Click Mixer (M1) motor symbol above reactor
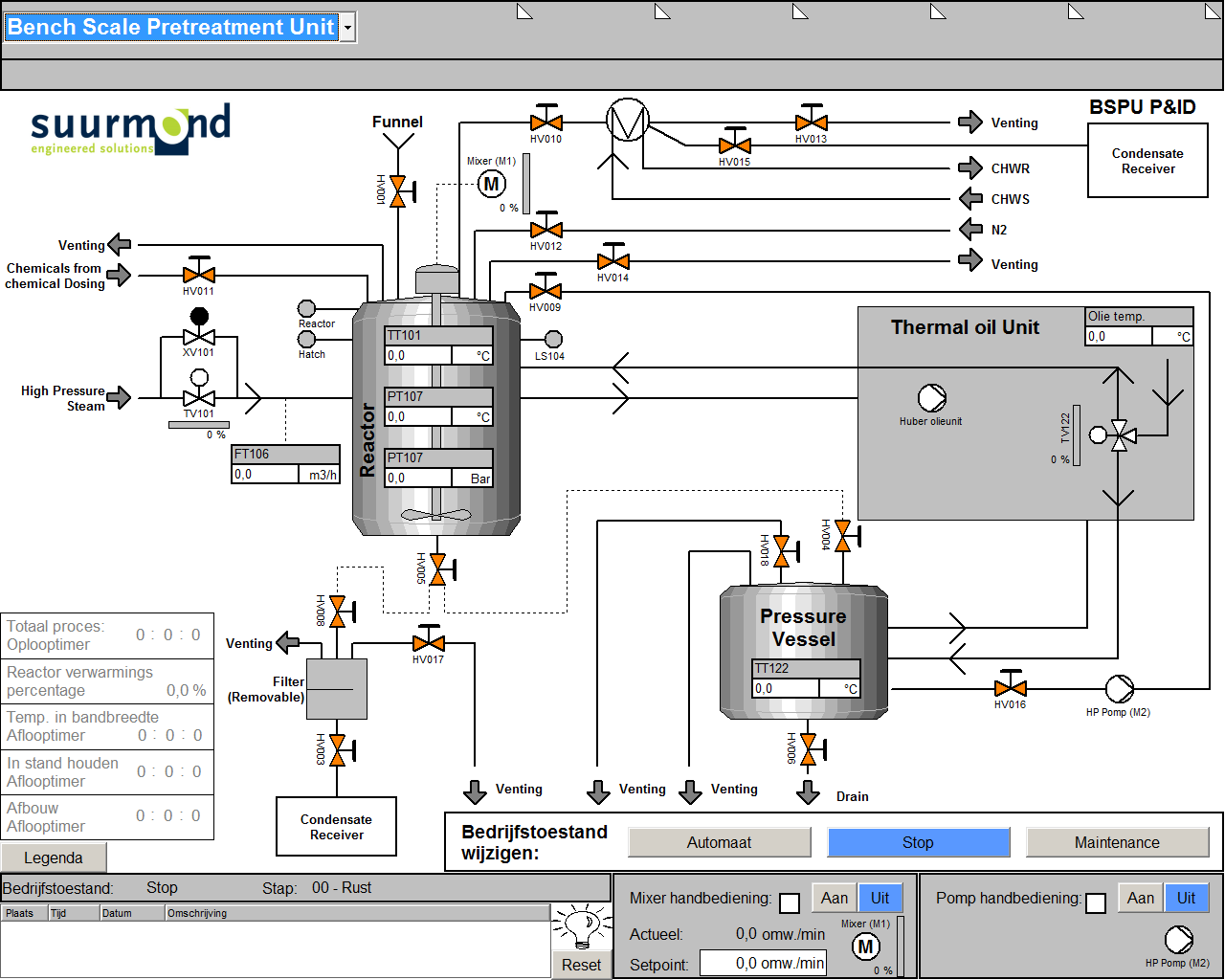This screenshot has width=1225, height=980. [491, 184]
